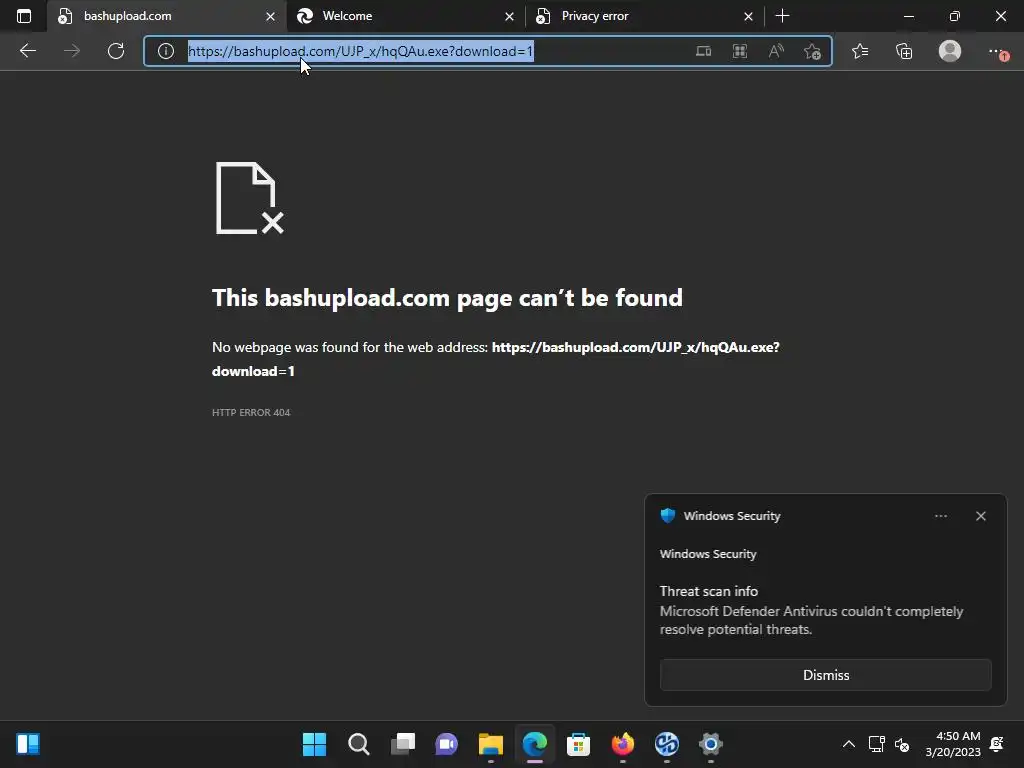The image size is (1024, 768).
Task: Click the network status tray icon
Action: tap(876, 744)
